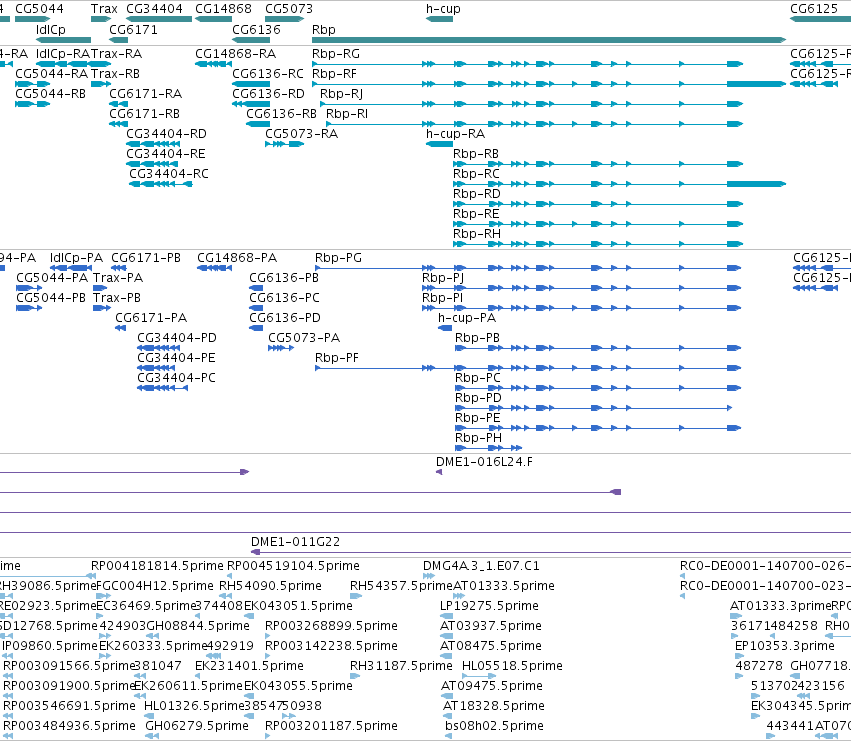Select transcript CG6136-RB
The width and height of the screenshot is (851, 741).
[x=281, y=114]
